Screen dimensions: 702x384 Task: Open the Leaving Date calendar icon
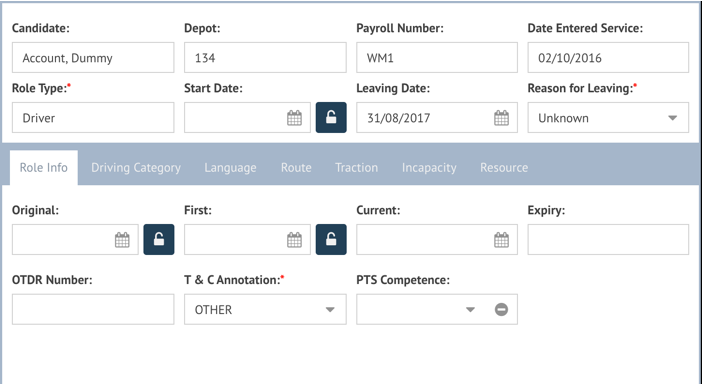pos(501,118)
